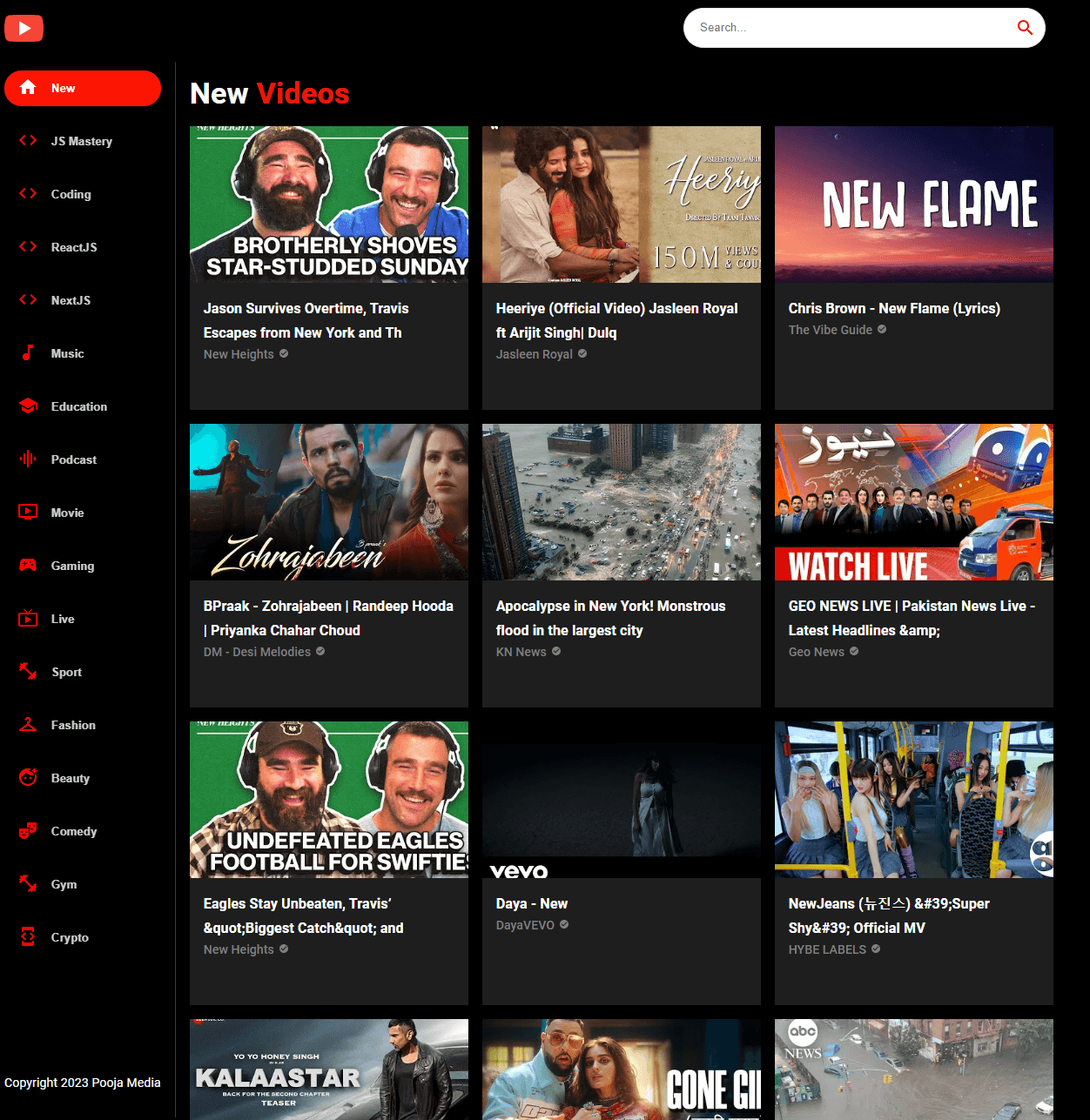
Task: Switch to the Music category
Action: (83, 353)
